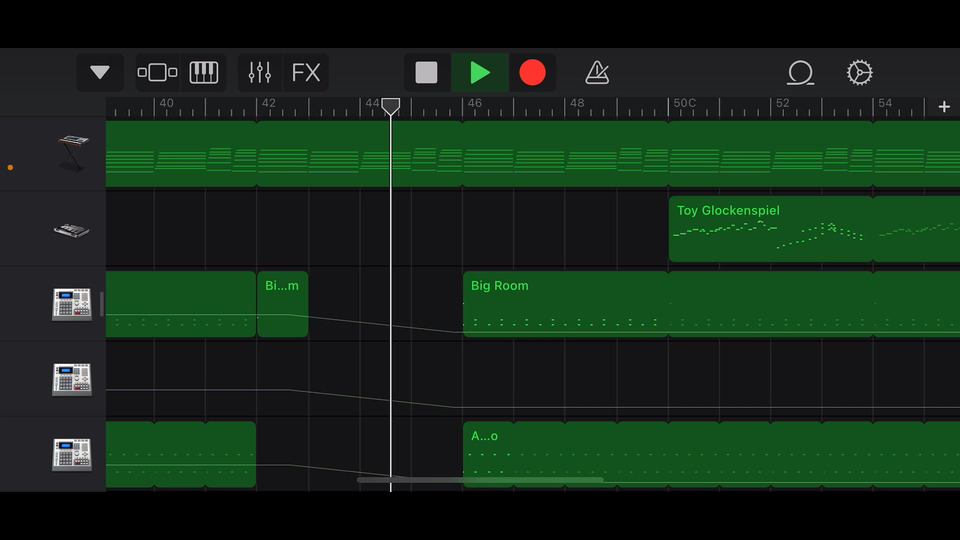The width and height of the screenshot is (960, 540).
Task: Click ruler at bar 40
Action: tap(167, 103)
